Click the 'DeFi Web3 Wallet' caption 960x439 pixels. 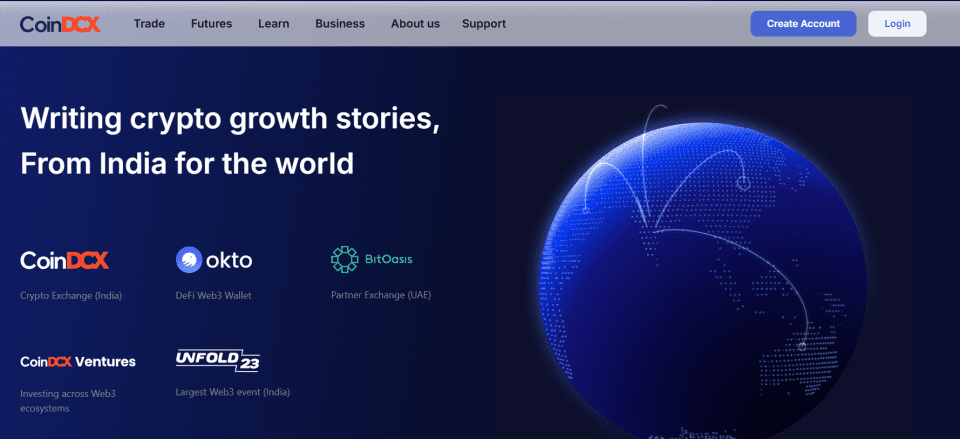coord(213,296)
